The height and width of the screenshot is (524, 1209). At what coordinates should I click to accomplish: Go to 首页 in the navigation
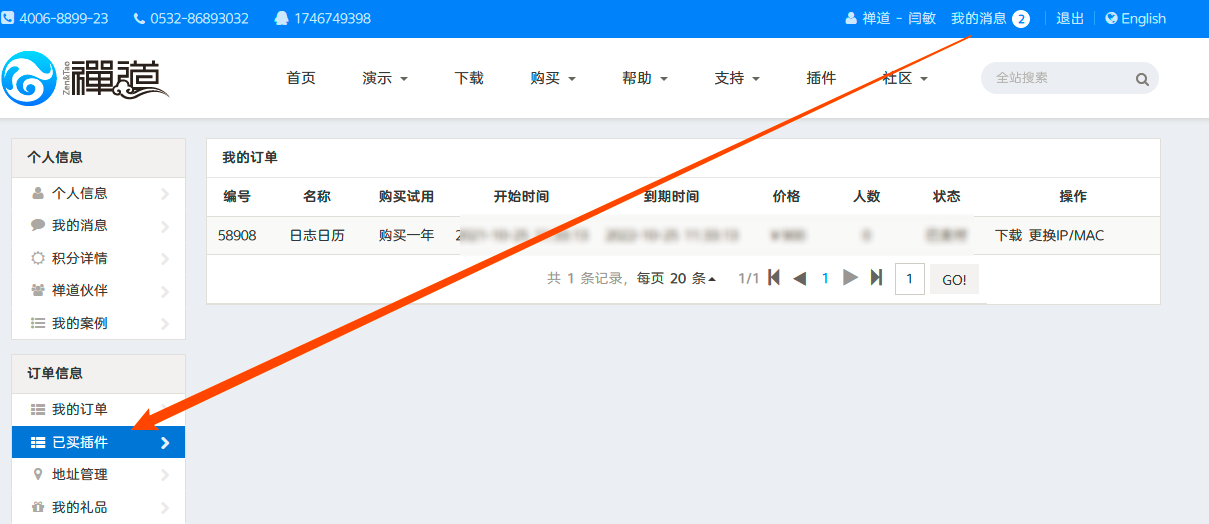(301, 78)
